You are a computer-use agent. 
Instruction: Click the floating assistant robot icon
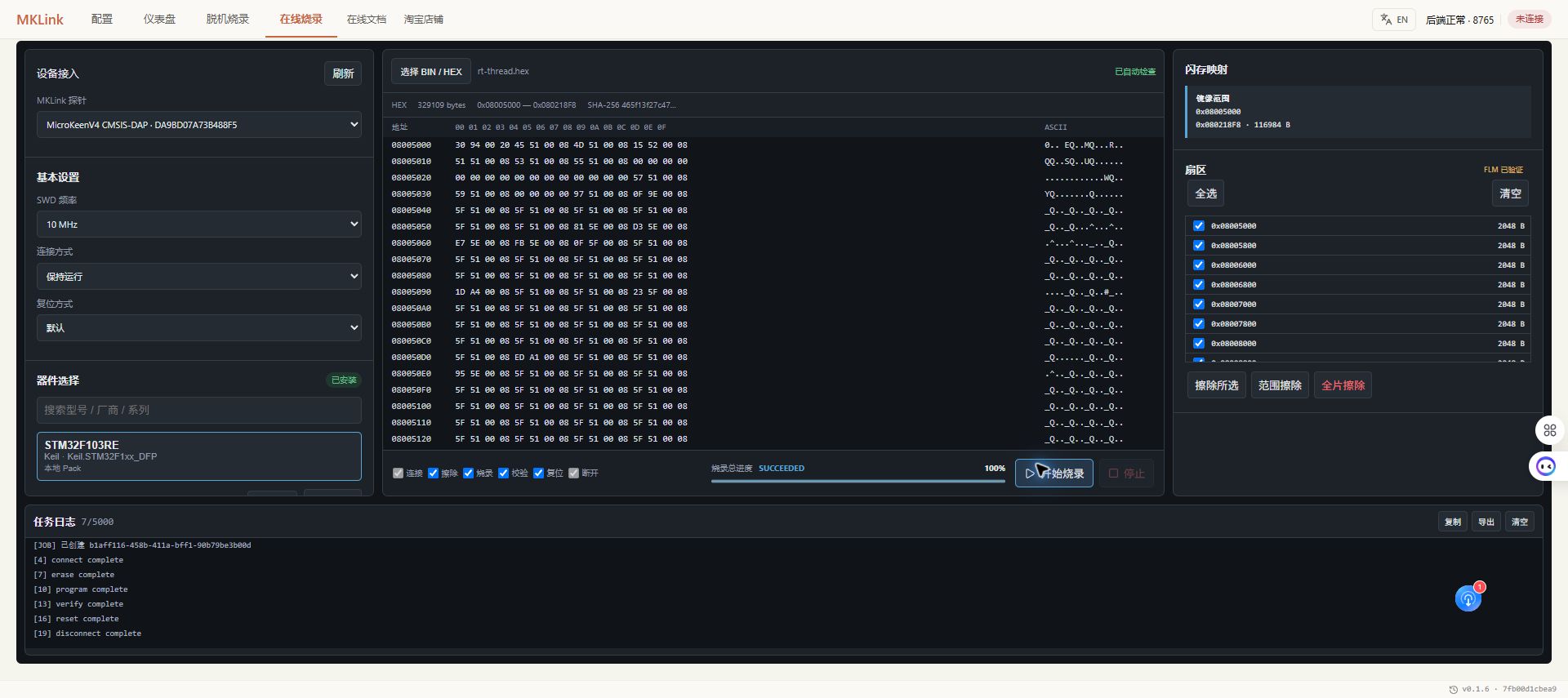tap(1546, 466)
